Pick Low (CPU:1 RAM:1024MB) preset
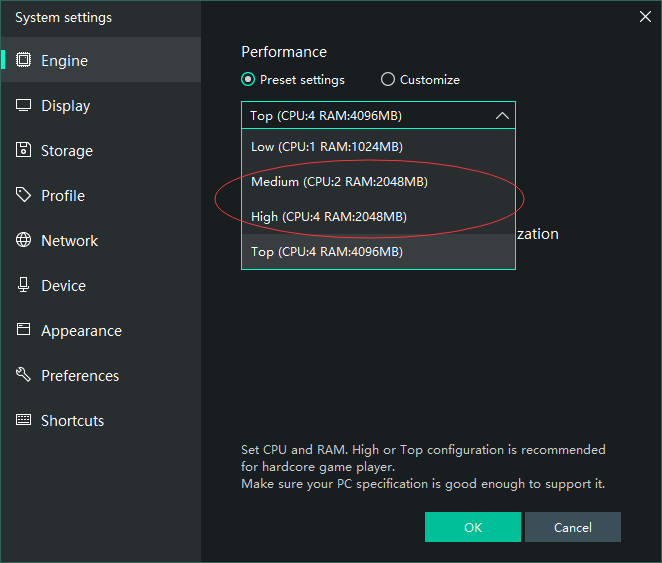Screen dimensions: 662x563 click(327, 147)
